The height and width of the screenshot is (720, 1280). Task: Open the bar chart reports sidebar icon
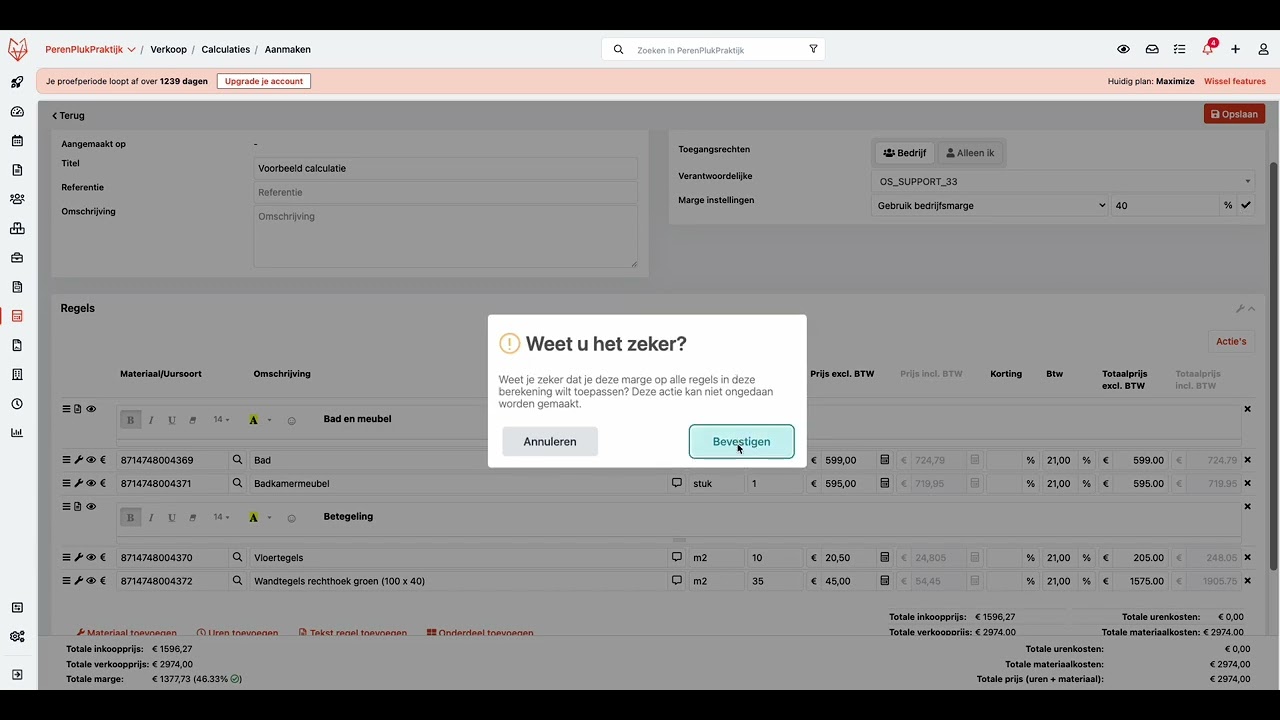pos(17,433)
